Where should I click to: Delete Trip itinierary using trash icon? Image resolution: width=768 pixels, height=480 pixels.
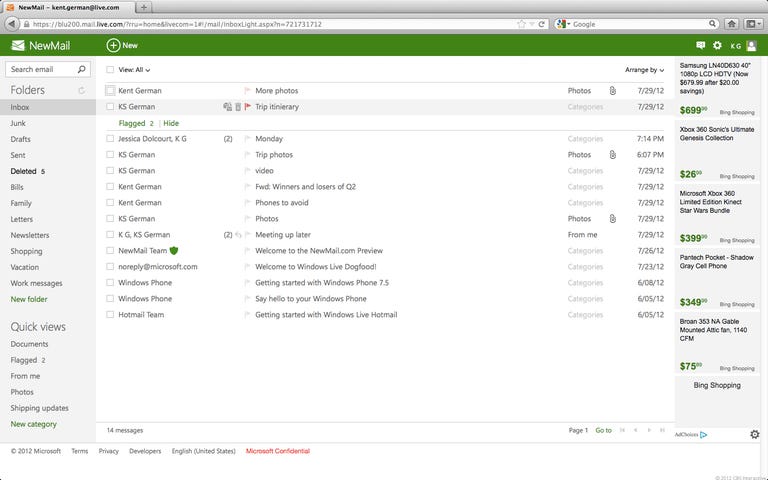click(238, 107)
